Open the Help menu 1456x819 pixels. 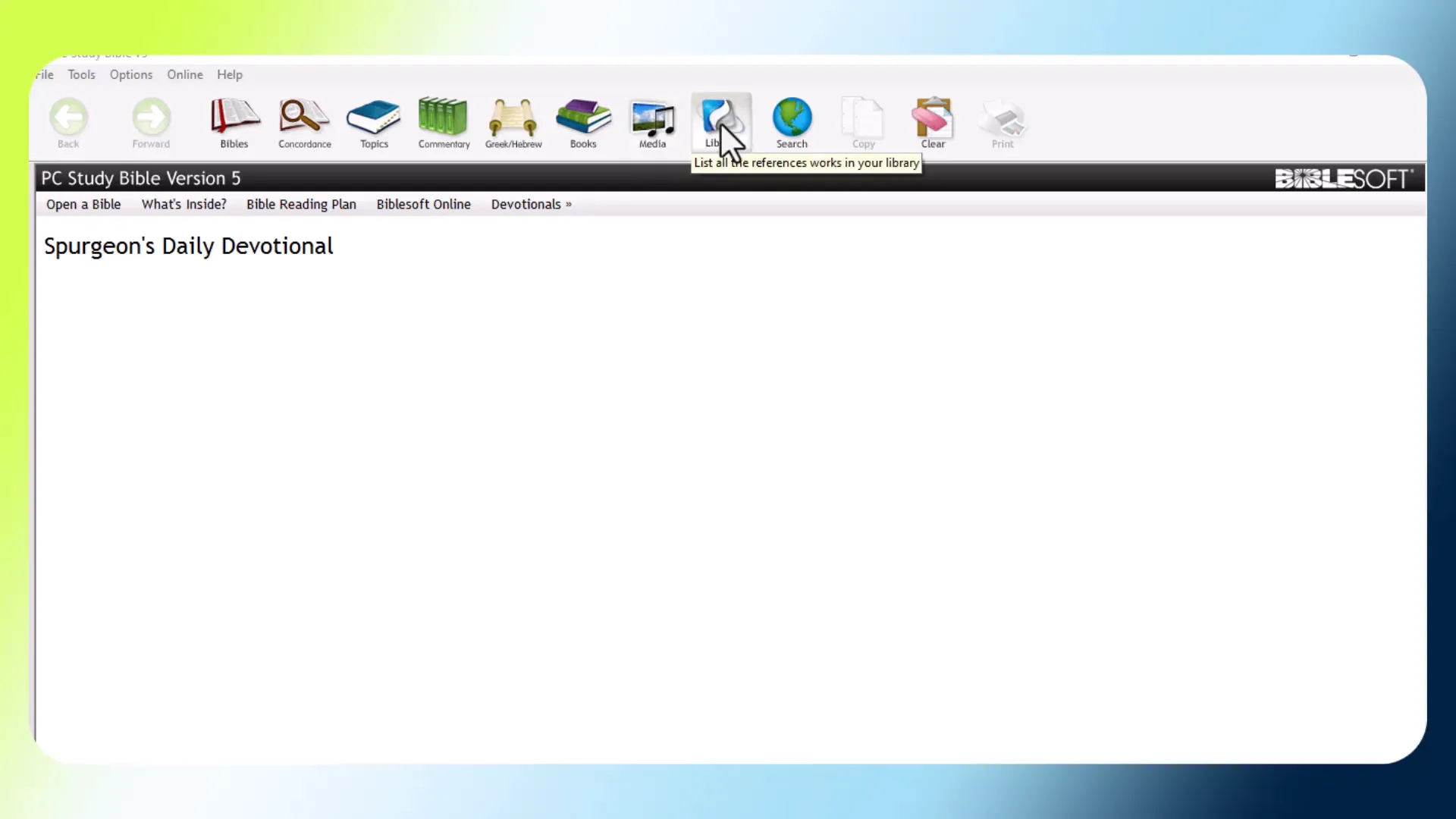[230, 74]
